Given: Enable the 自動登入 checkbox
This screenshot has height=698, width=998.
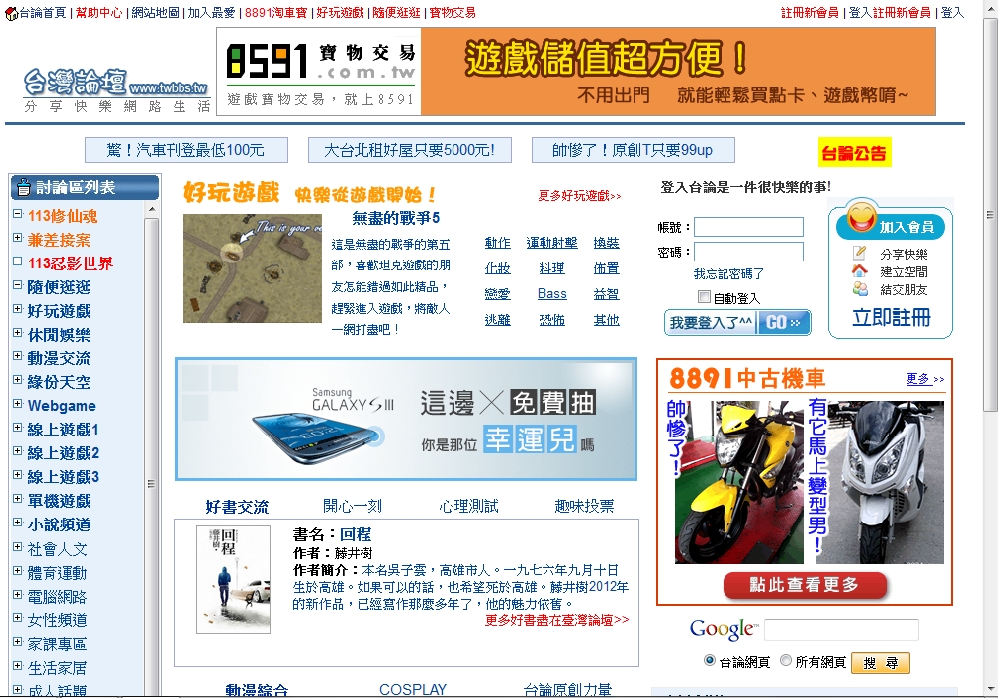Looking at the screenshot, I should point(704,297).
